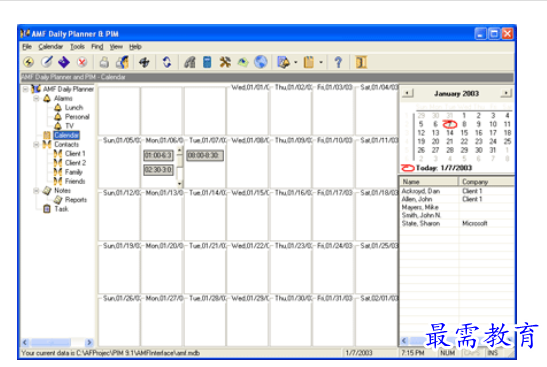Screen dimensions: 547x367
Task: Open dropdown arrow next to alarm bell icon
Action: (296, 62)
